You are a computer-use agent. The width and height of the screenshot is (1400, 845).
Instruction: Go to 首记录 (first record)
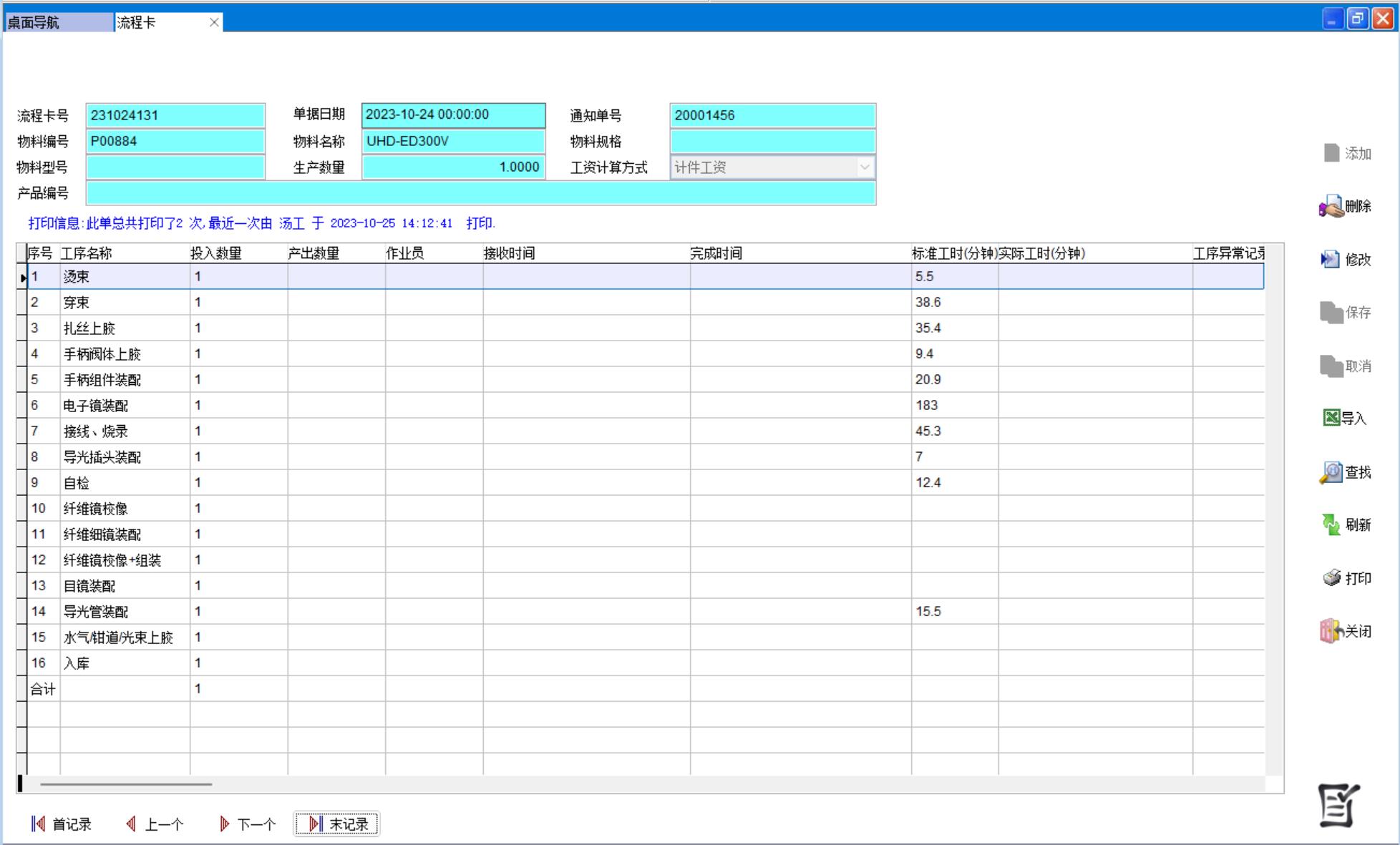(62, 824)
